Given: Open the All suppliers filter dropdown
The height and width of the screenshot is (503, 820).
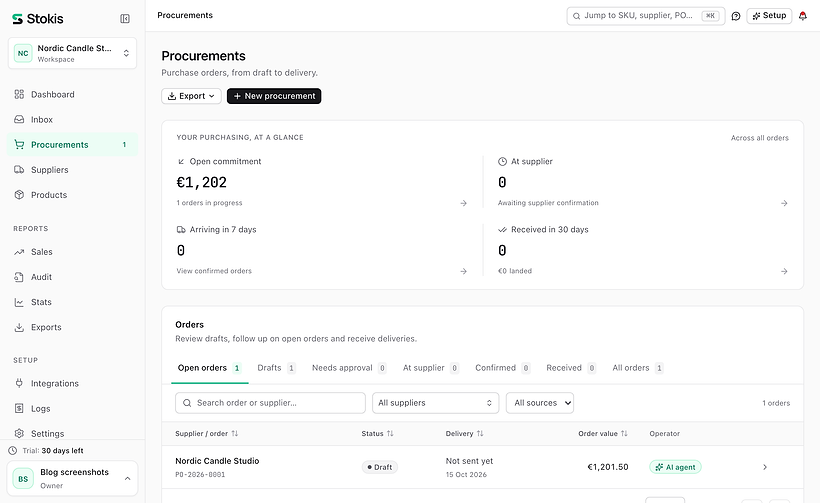Looking at the screenshot, I should (x=436, y=403).
